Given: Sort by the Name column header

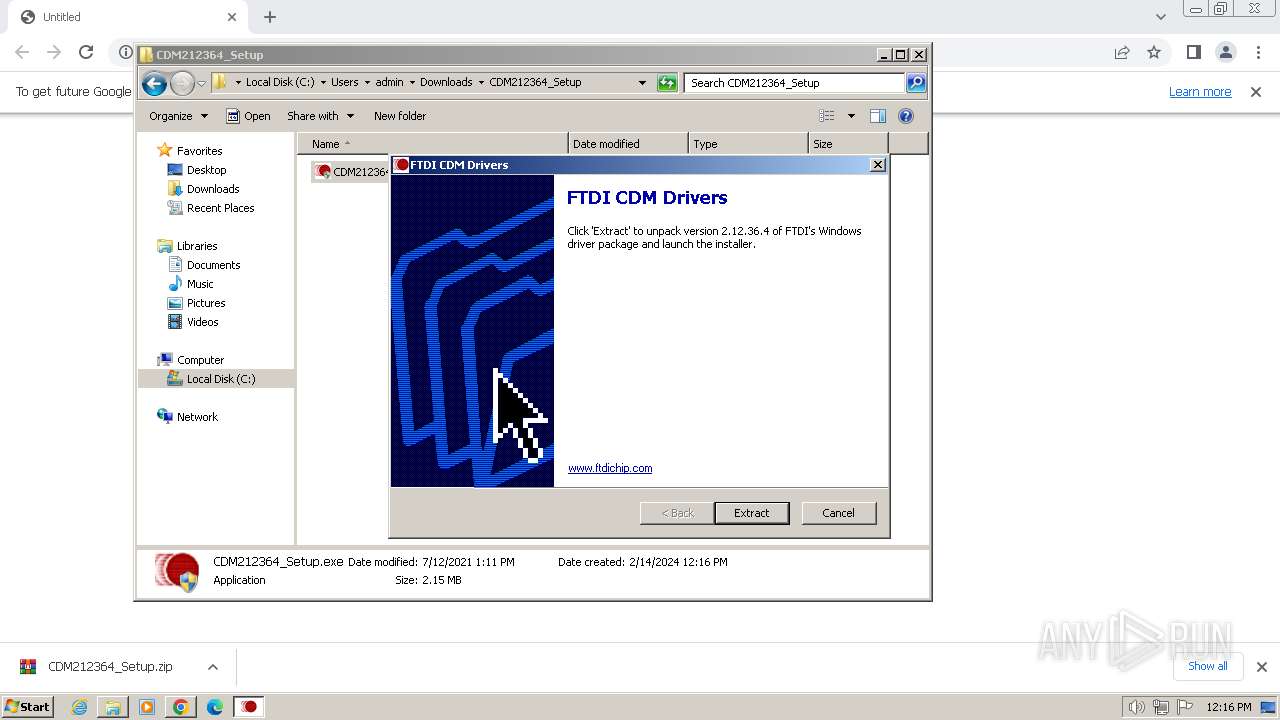Looking at the screenshot, I should [x=432, y=144].
